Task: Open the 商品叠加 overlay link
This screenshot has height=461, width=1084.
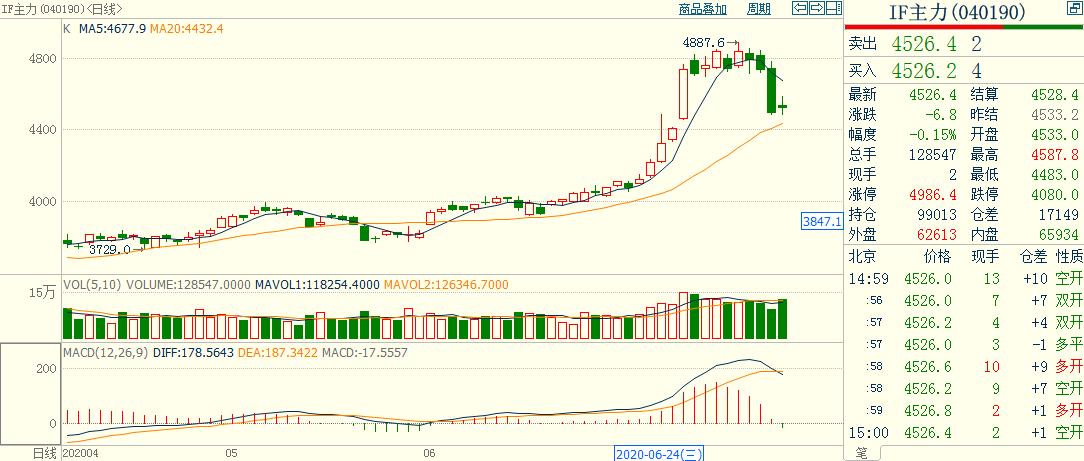Action: pyautogui.click(x=702, y=9)
